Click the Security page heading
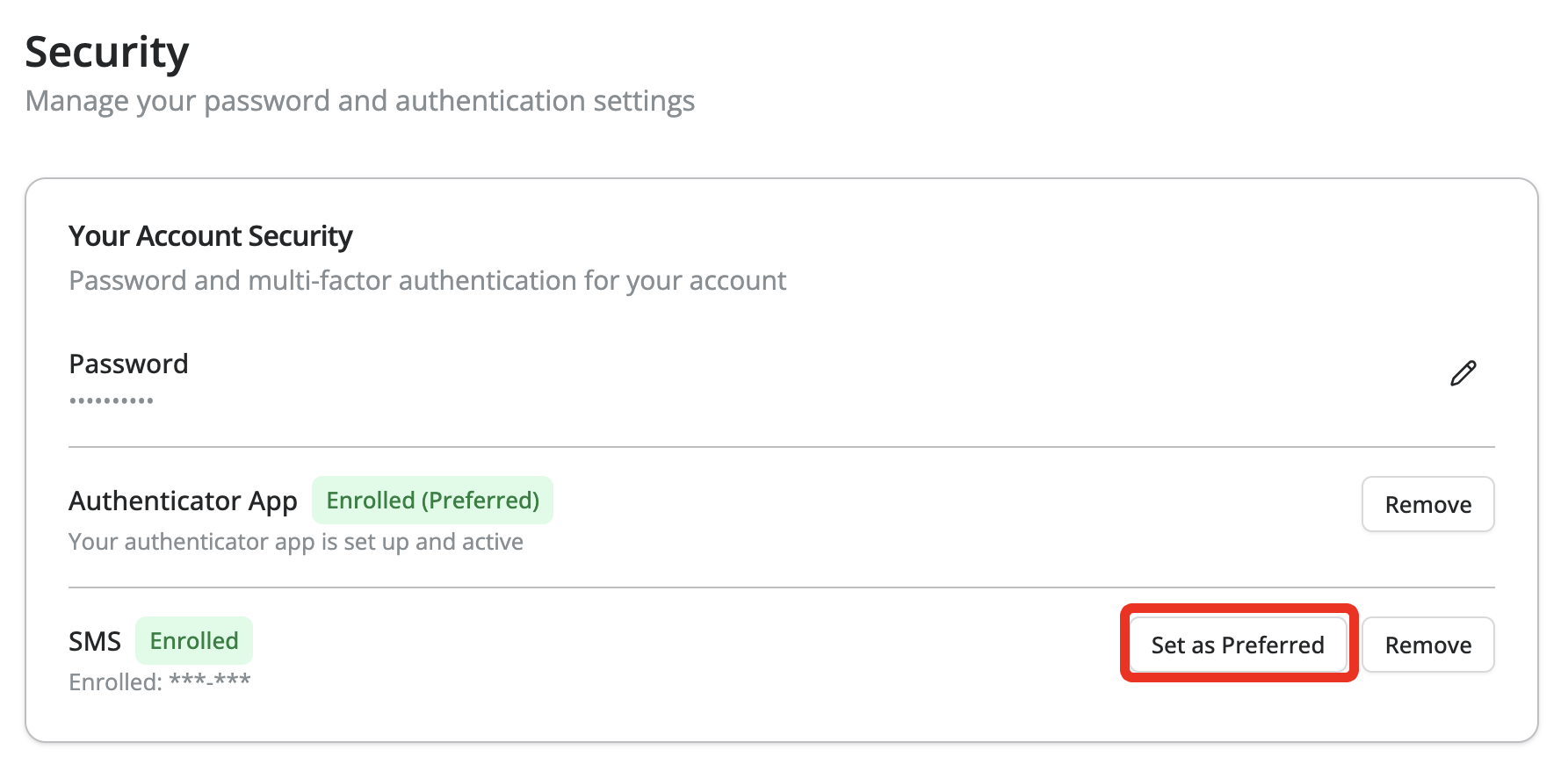The height and width of the screenshot is (764, 1568). click(107, 51)
